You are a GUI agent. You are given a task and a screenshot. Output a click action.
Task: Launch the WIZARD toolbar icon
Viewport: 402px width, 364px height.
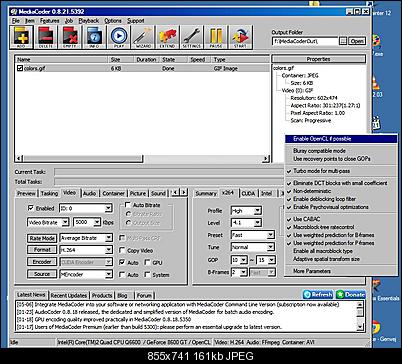[143, 37]
